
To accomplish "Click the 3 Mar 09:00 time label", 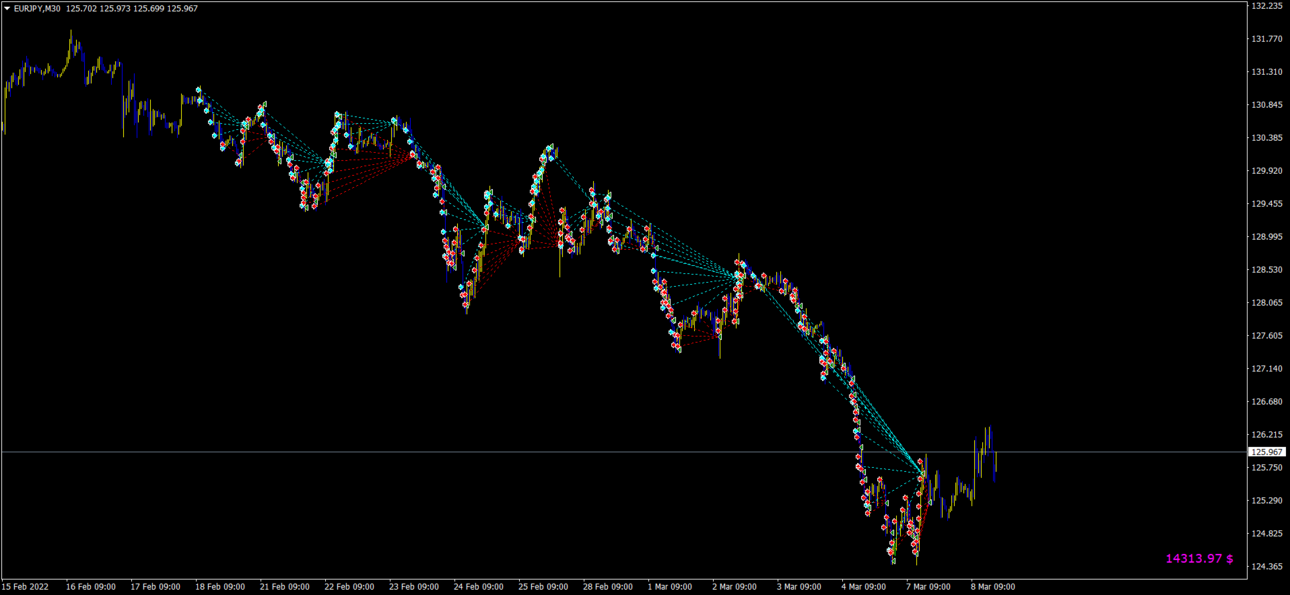I will (x=800, y=587).
